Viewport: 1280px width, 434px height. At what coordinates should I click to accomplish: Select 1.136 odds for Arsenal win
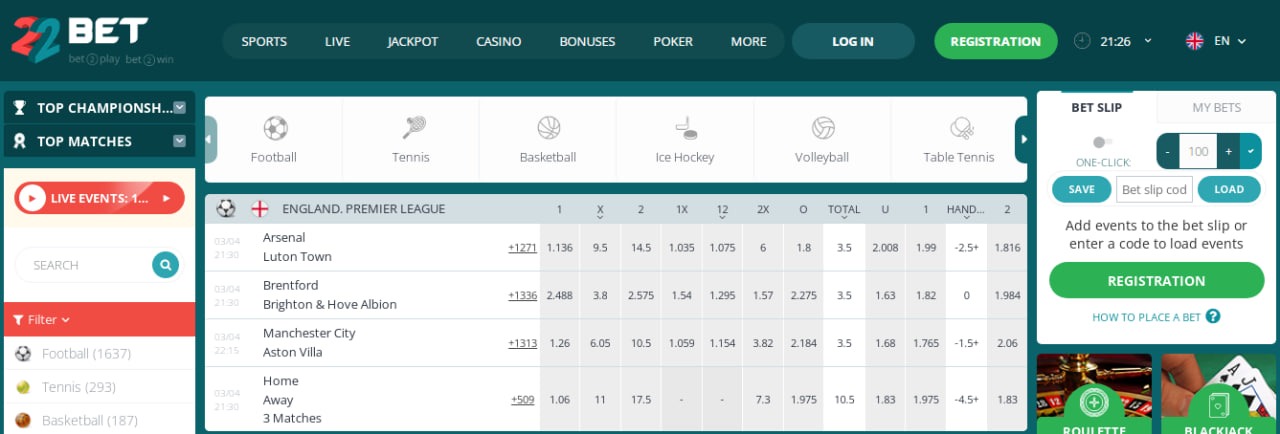coord(559,247)
